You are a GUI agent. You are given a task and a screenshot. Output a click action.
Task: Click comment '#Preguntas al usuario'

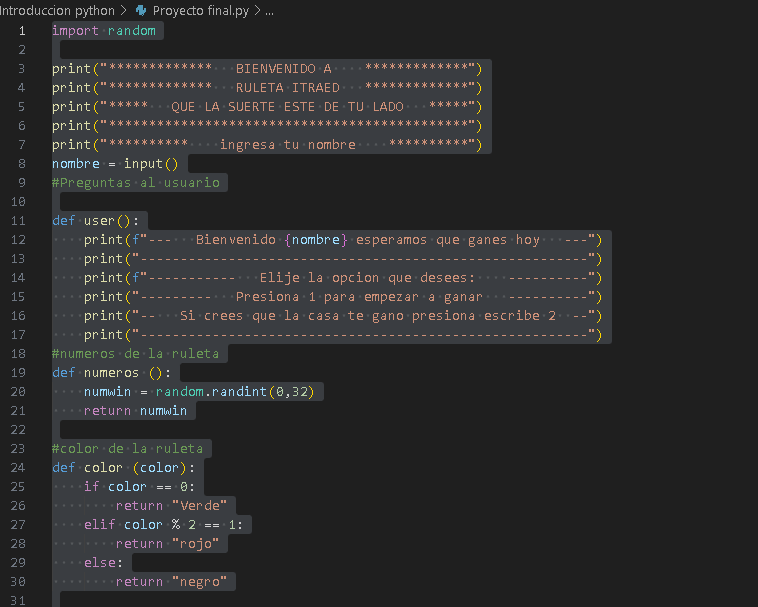click(136, 183)
